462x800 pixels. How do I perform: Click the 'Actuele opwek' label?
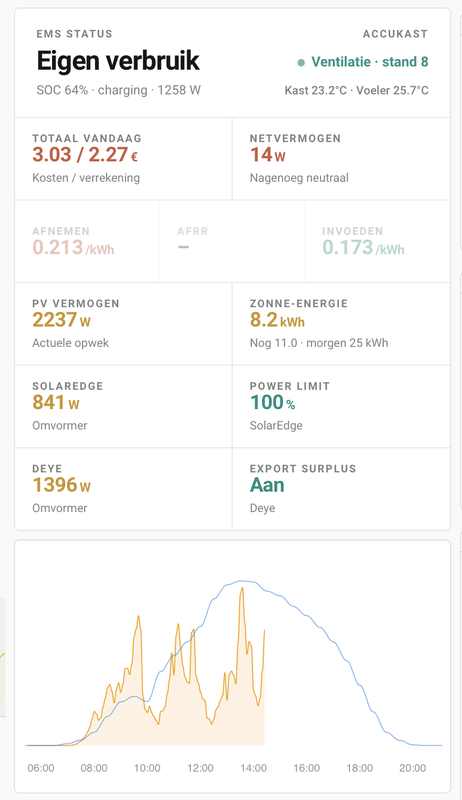[x=70, y=343]
